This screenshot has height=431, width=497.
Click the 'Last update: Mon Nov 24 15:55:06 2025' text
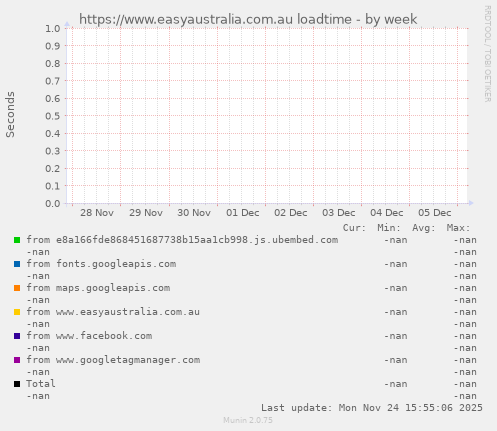point(372,408)
